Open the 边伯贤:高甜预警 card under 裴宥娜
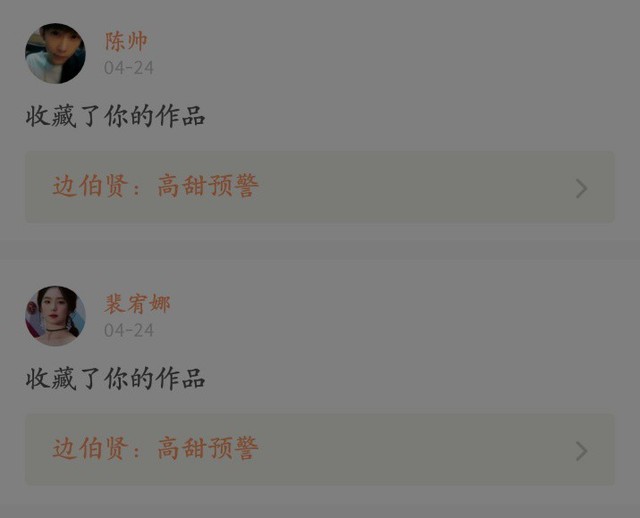Image resolution: width=640 pixels, height=518 pixels. 320,449
